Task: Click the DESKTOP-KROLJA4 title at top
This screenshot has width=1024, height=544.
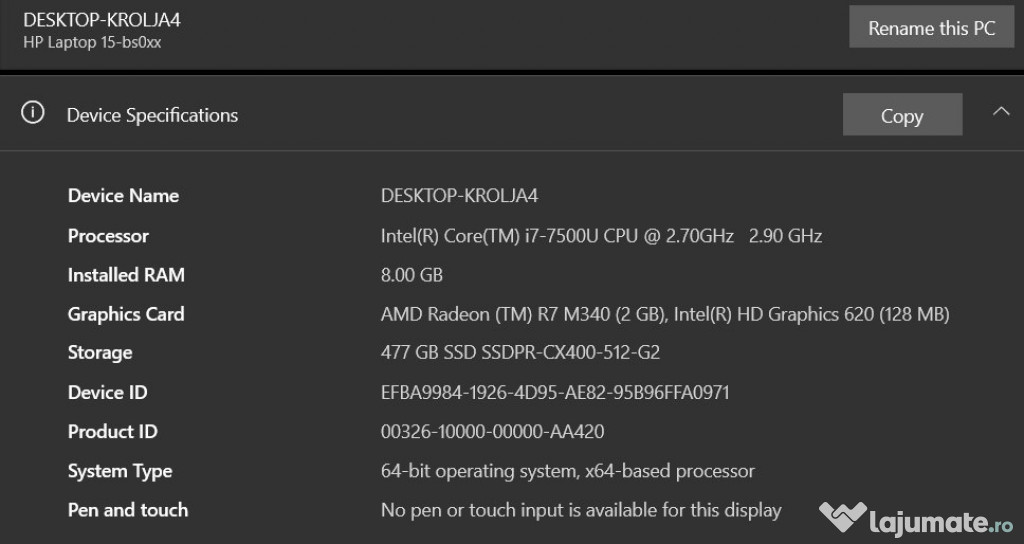Action: click(x=102, y=20)
